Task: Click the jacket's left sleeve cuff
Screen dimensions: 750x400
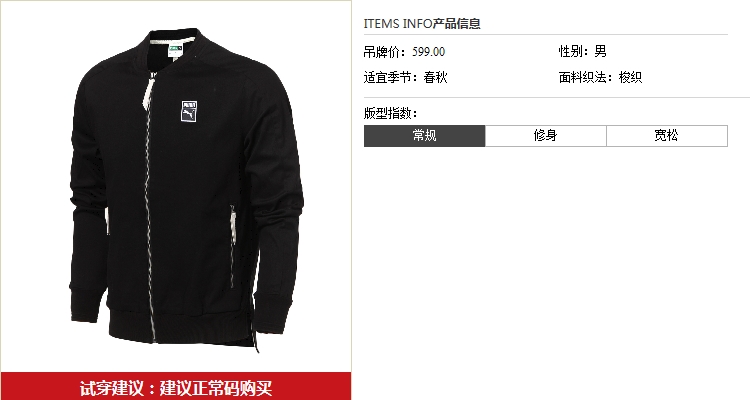Action: [87, 304]
